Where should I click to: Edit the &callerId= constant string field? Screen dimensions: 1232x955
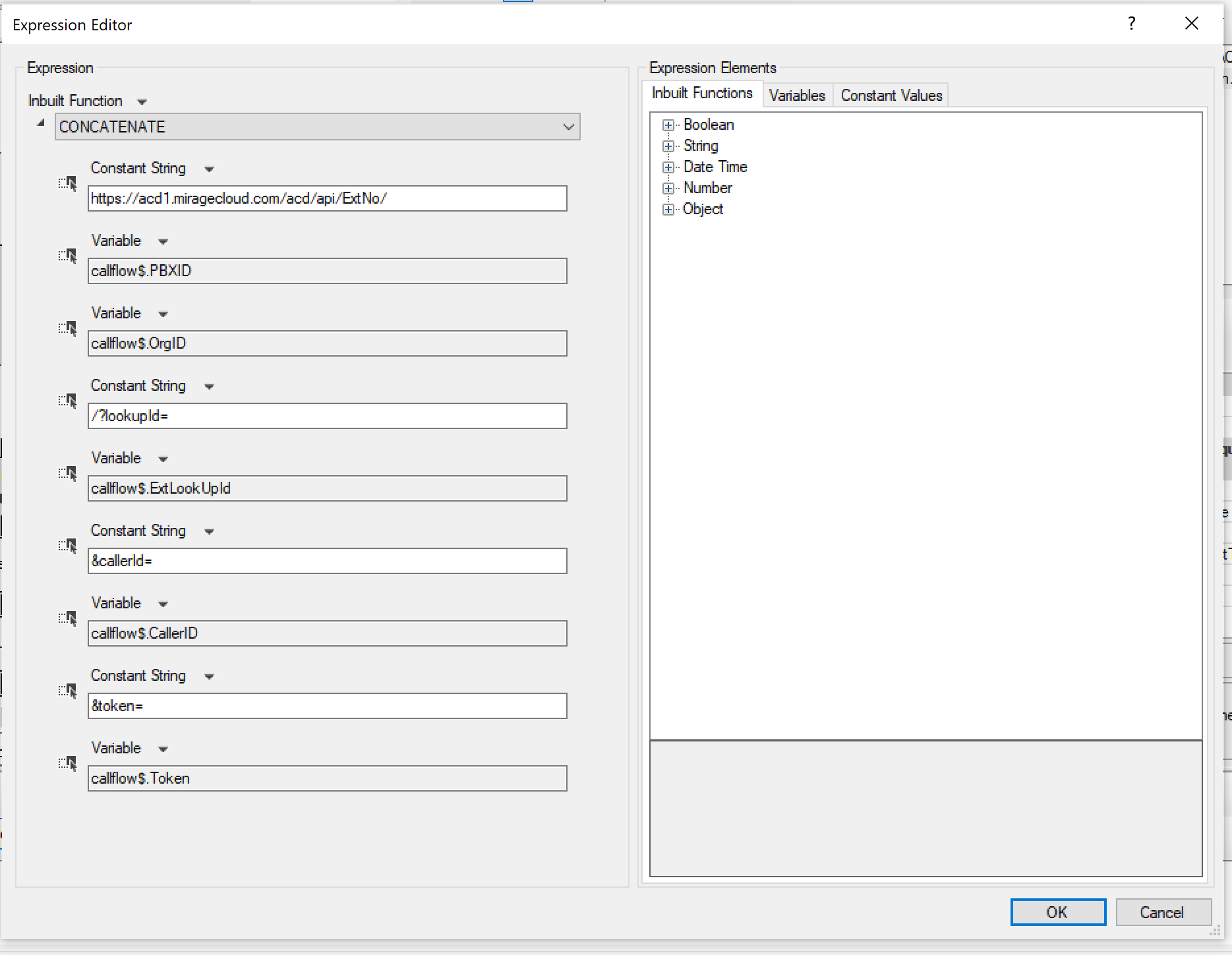click(x=327, y=561)
